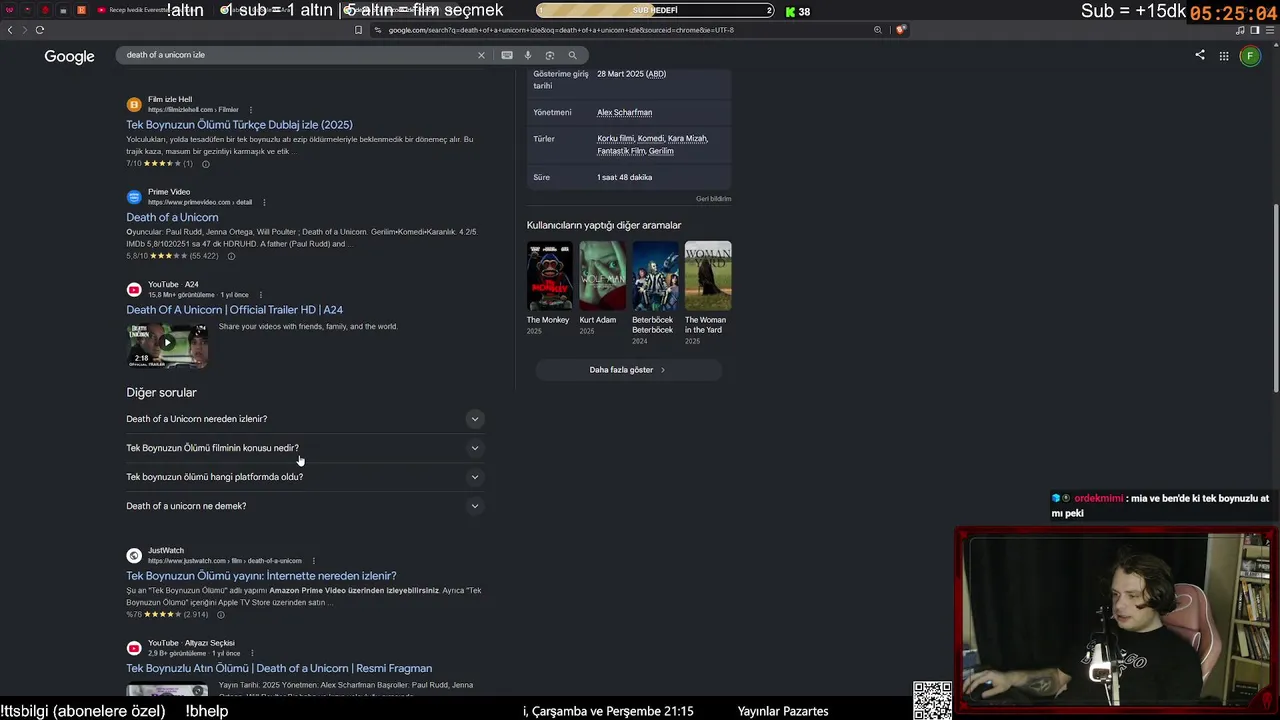Open the Brave Shields icon
The image size is (1280, 720).
[x=900, y=30]
